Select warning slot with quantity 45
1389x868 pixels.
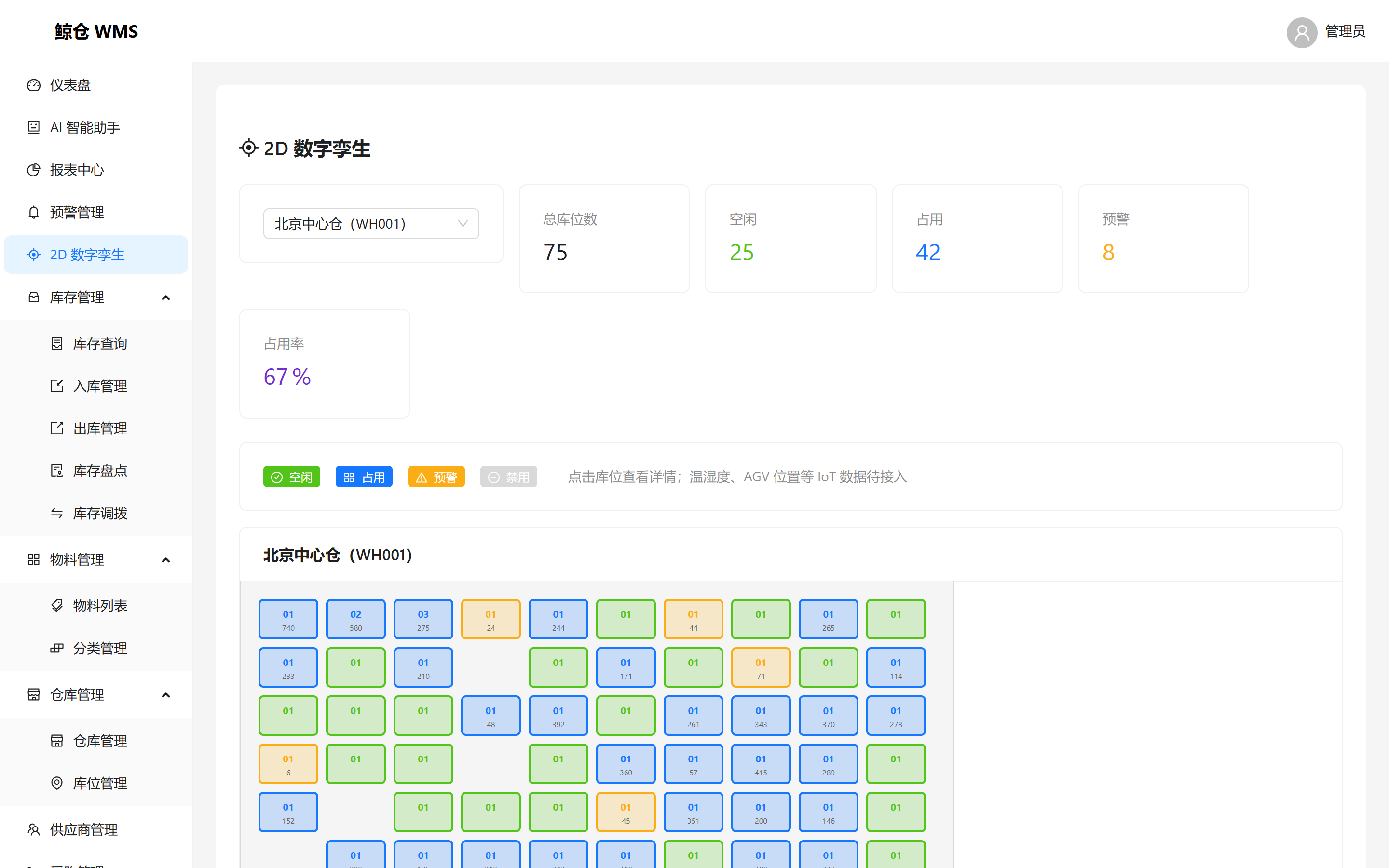pos(626,813)
